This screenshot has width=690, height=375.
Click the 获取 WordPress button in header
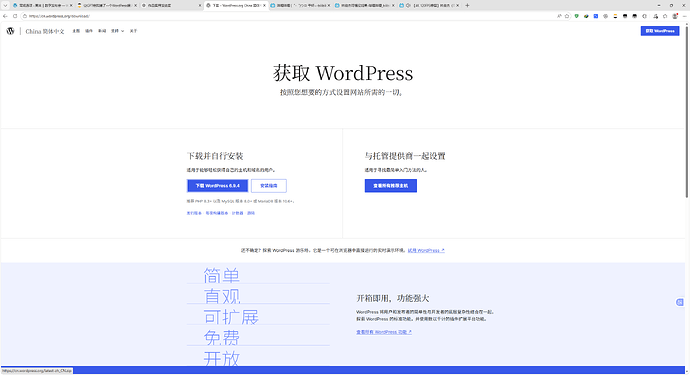[660, 31]
